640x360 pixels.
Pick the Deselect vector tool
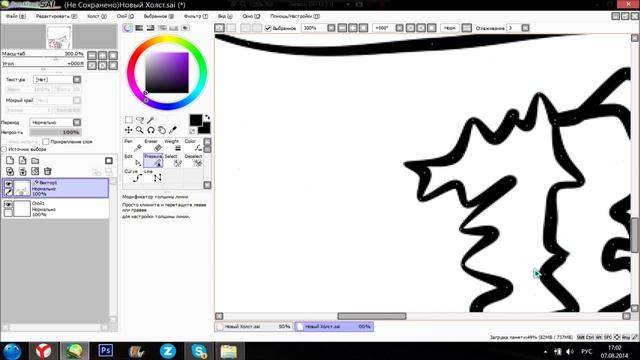tap(193, 160)
